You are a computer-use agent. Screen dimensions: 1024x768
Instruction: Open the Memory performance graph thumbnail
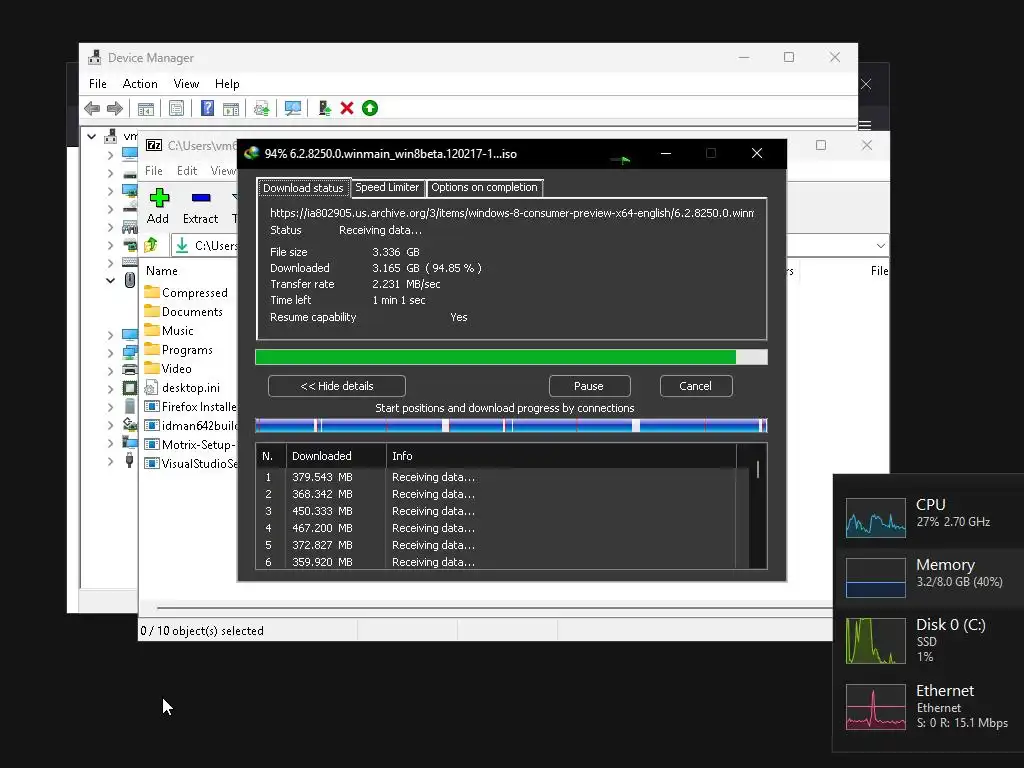click(x=876, y=577)
